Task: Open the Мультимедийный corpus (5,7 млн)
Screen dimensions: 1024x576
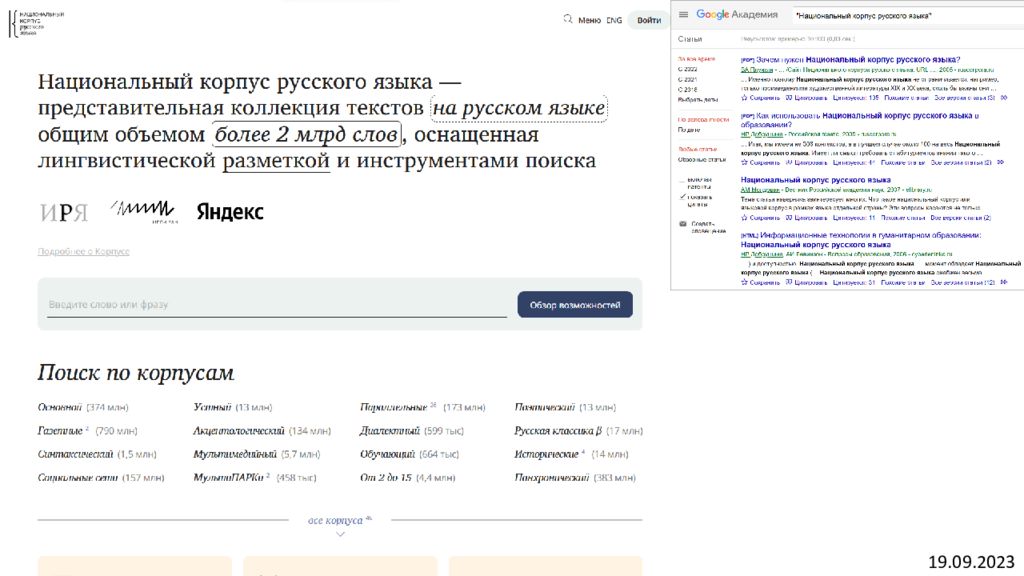Action: click(x=257, y=454)
